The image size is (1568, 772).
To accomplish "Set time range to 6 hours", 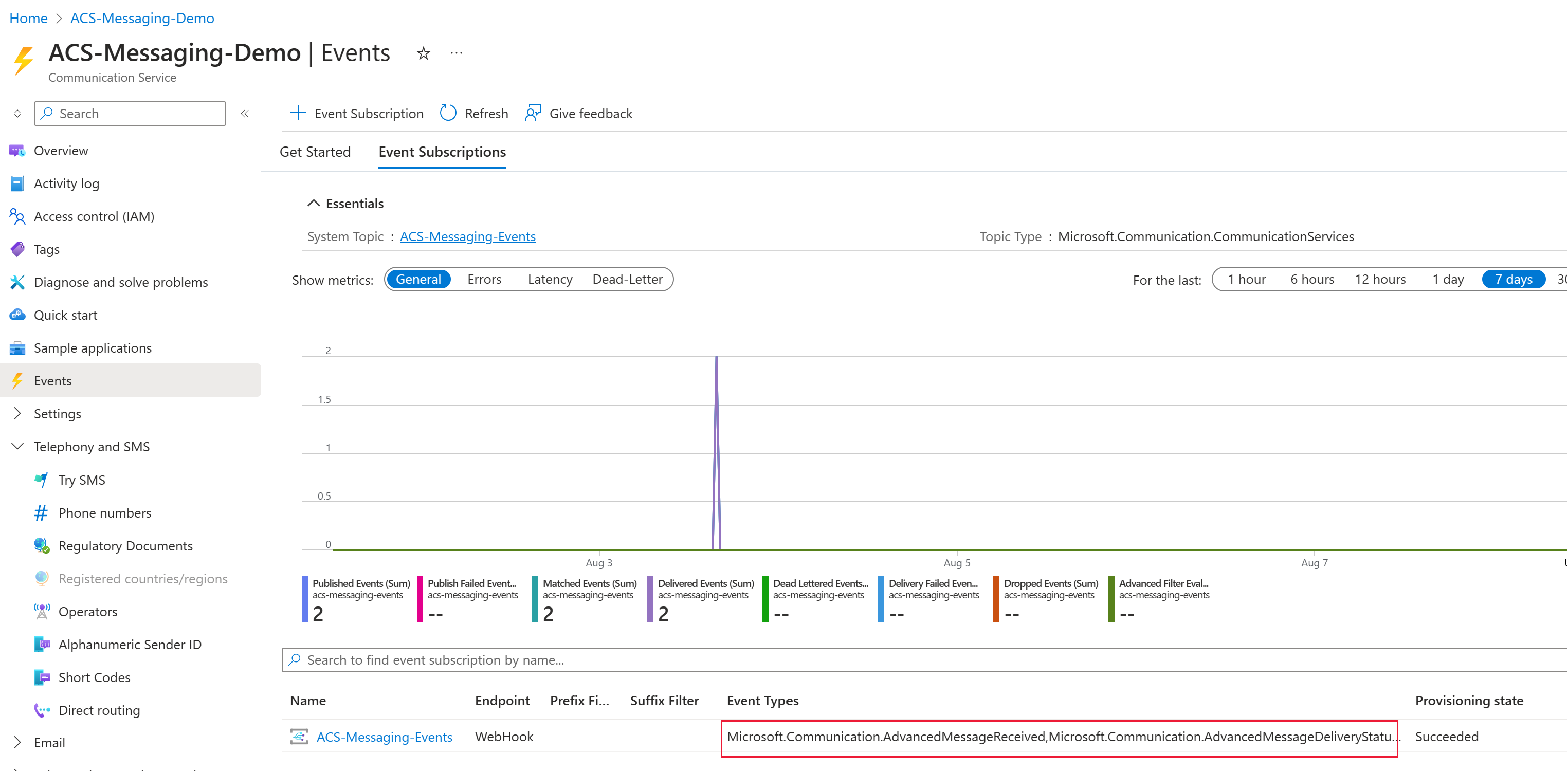I will (1312, 279).
